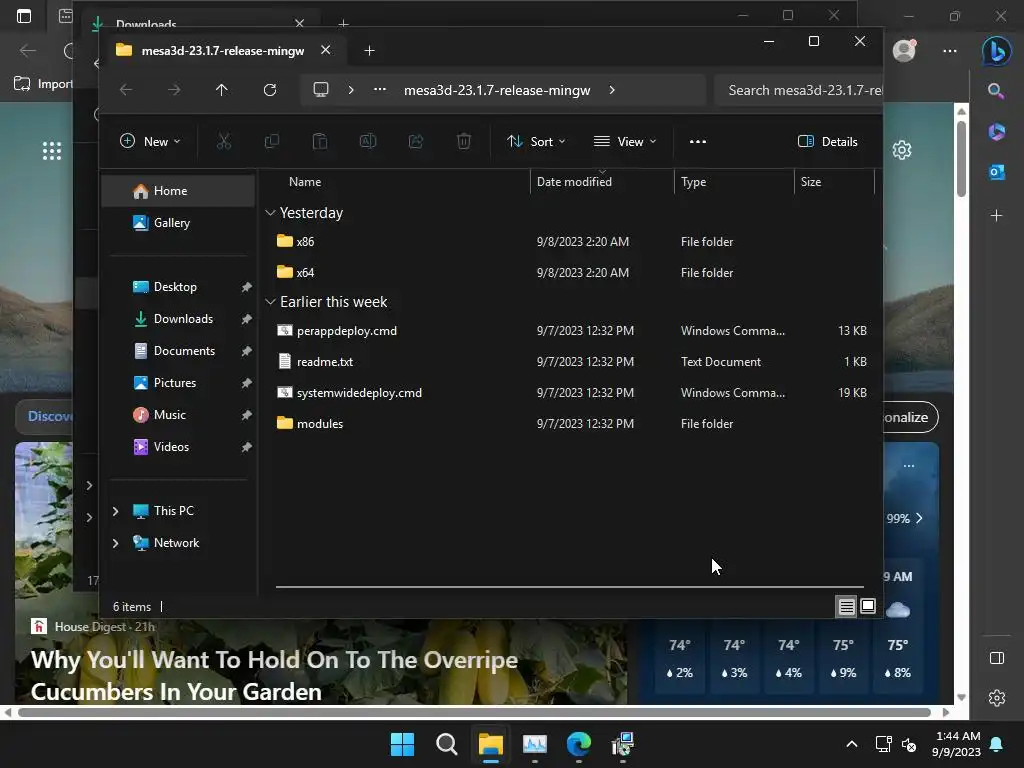Click the Back navigation arrow in Explorer
The height and width of the screenshot is (768, 1024).
point(126,90)
